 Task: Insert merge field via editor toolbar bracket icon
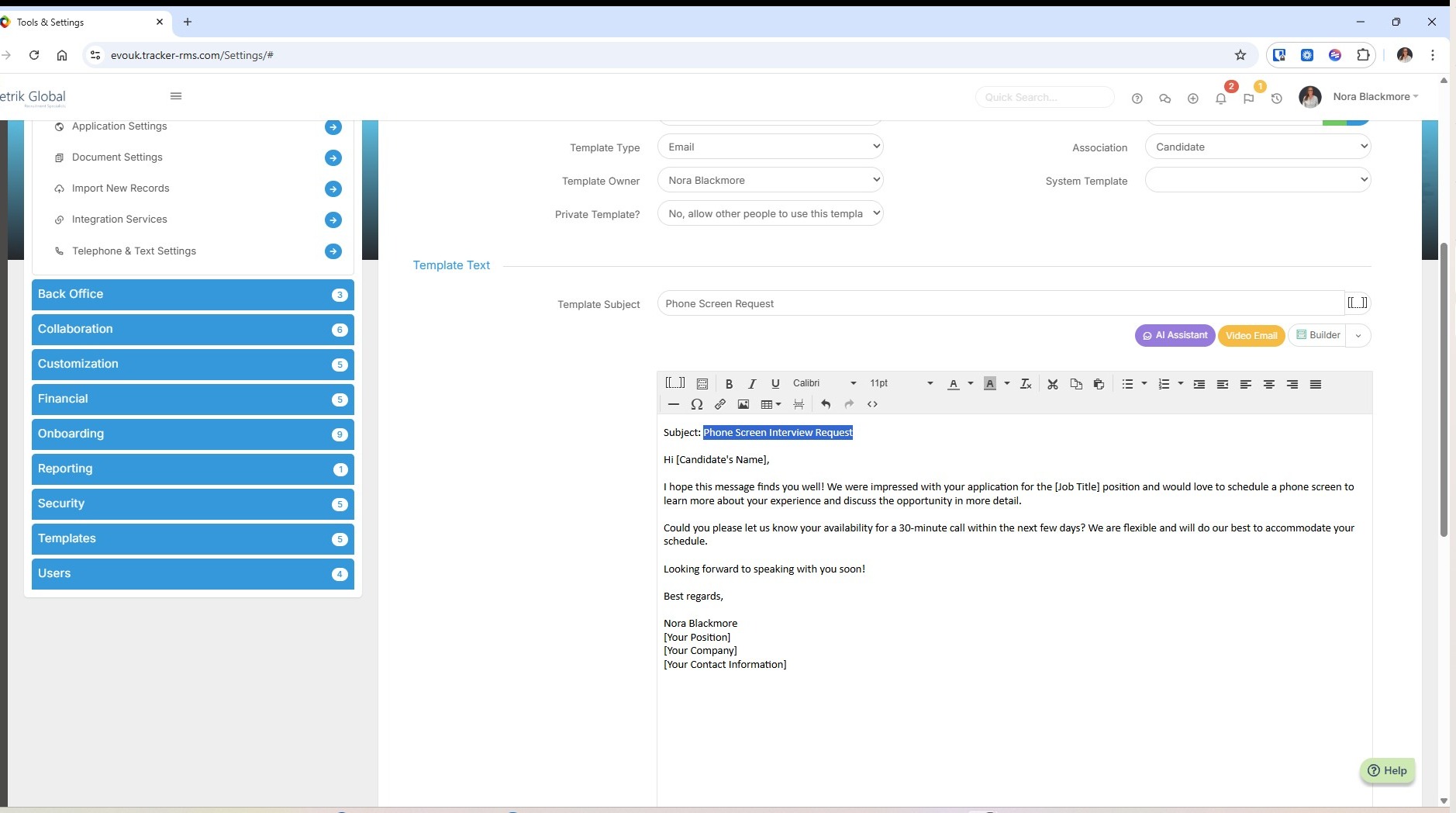(675, 383)
